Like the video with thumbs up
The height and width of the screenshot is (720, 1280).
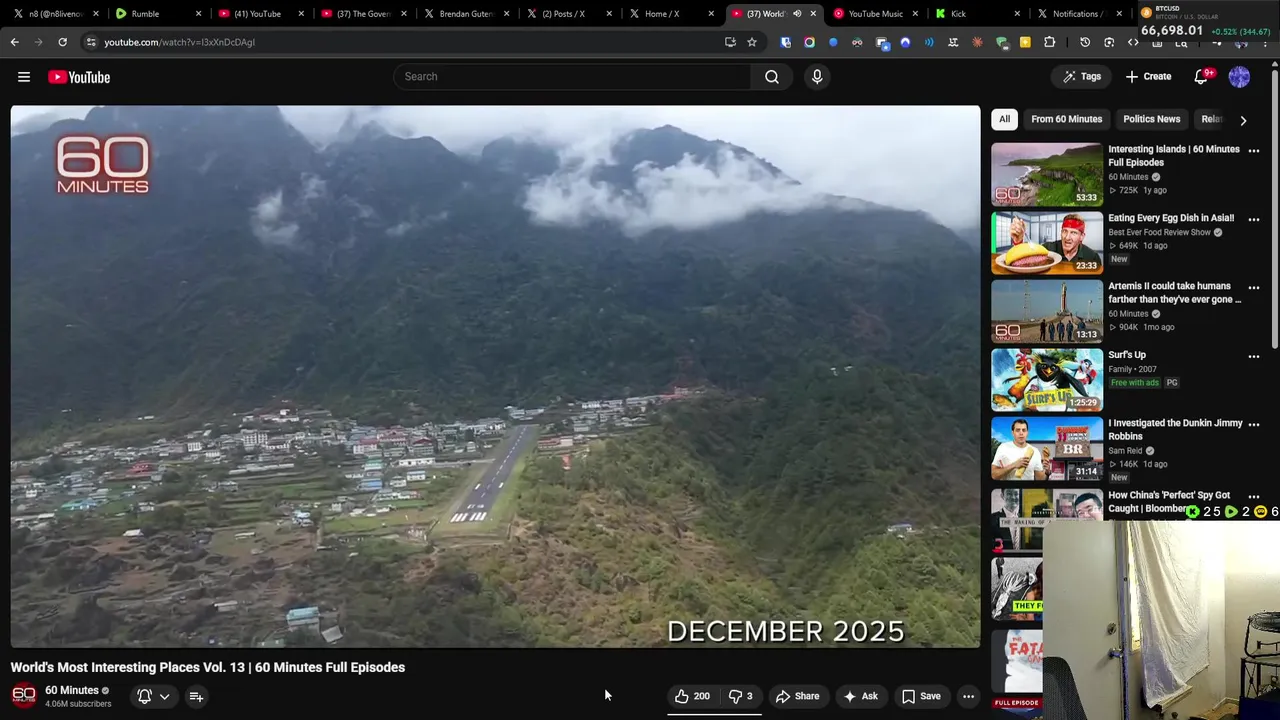[692, 697]
